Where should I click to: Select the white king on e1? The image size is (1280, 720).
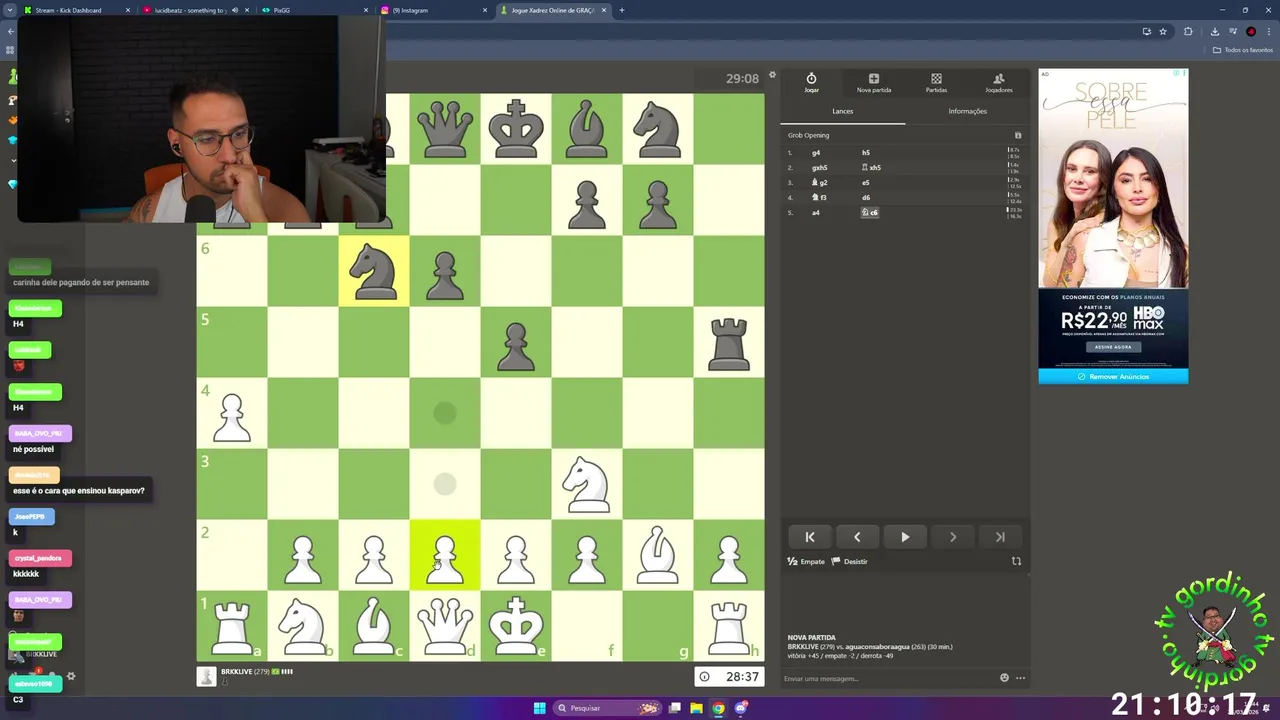point(516,626)
